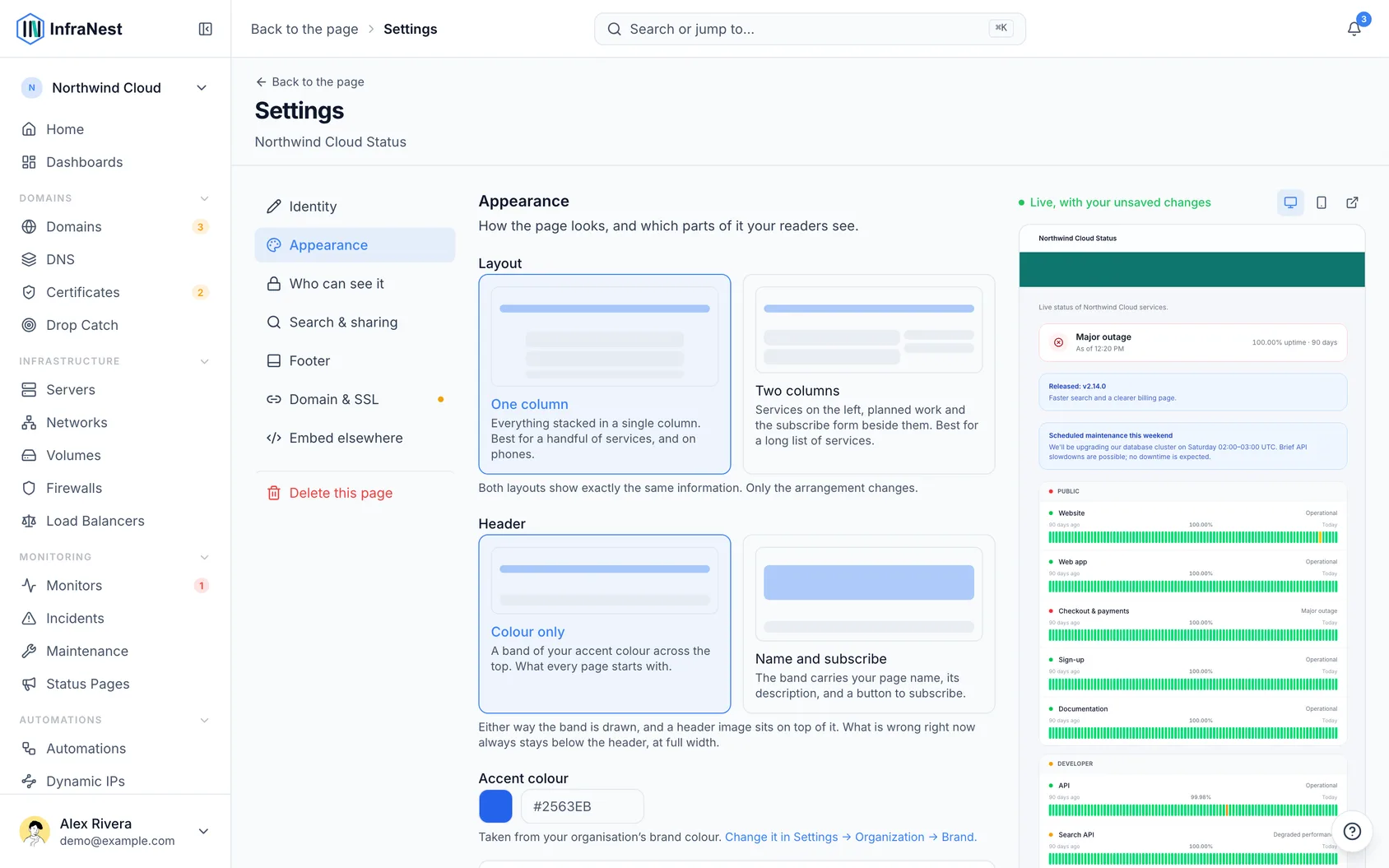Choose the One column layout
The image size is (1389, 868).
[605, 374]
